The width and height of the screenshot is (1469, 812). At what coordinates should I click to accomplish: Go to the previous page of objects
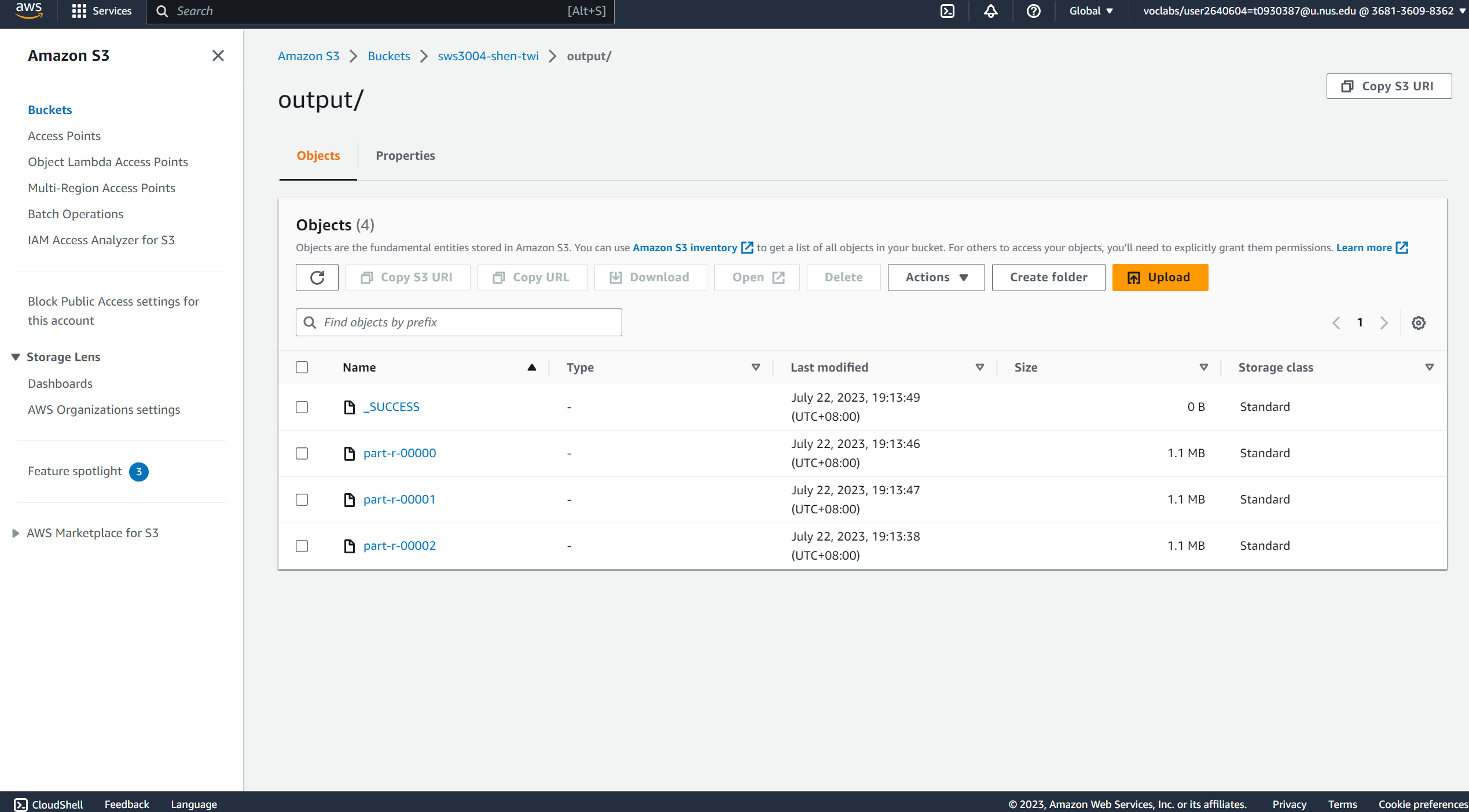point(1336,323)
